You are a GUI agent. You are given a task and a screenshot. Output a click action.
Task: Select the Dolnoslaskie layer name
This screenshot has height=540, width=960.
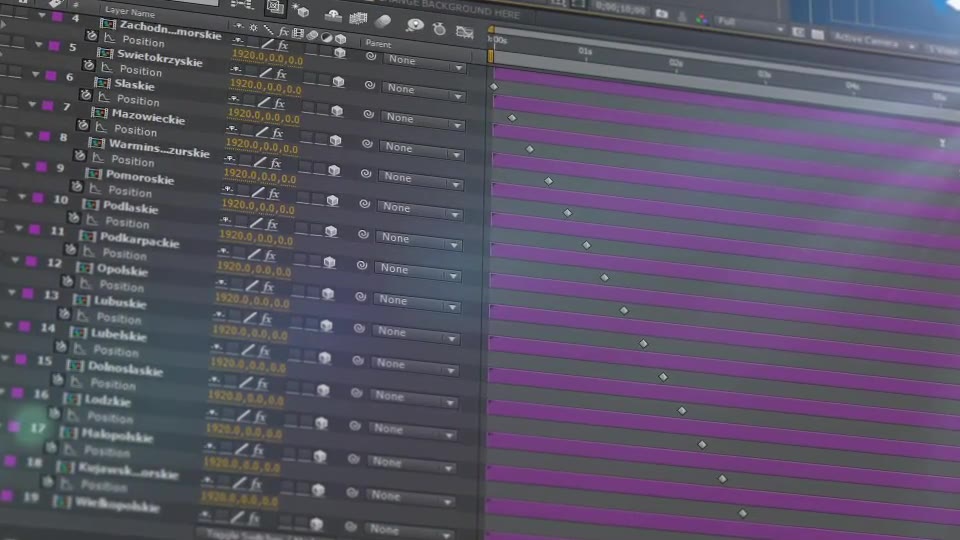pos(126,369)
